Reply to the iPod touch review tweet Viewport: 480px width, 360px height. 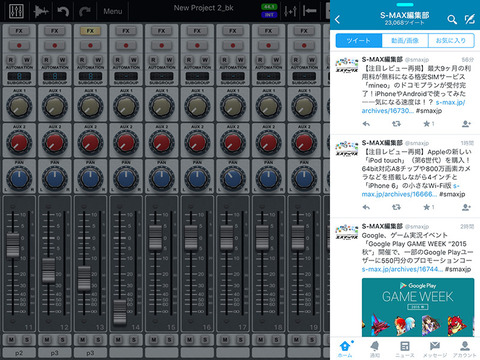pyautogui.click(x=366, y=207)
